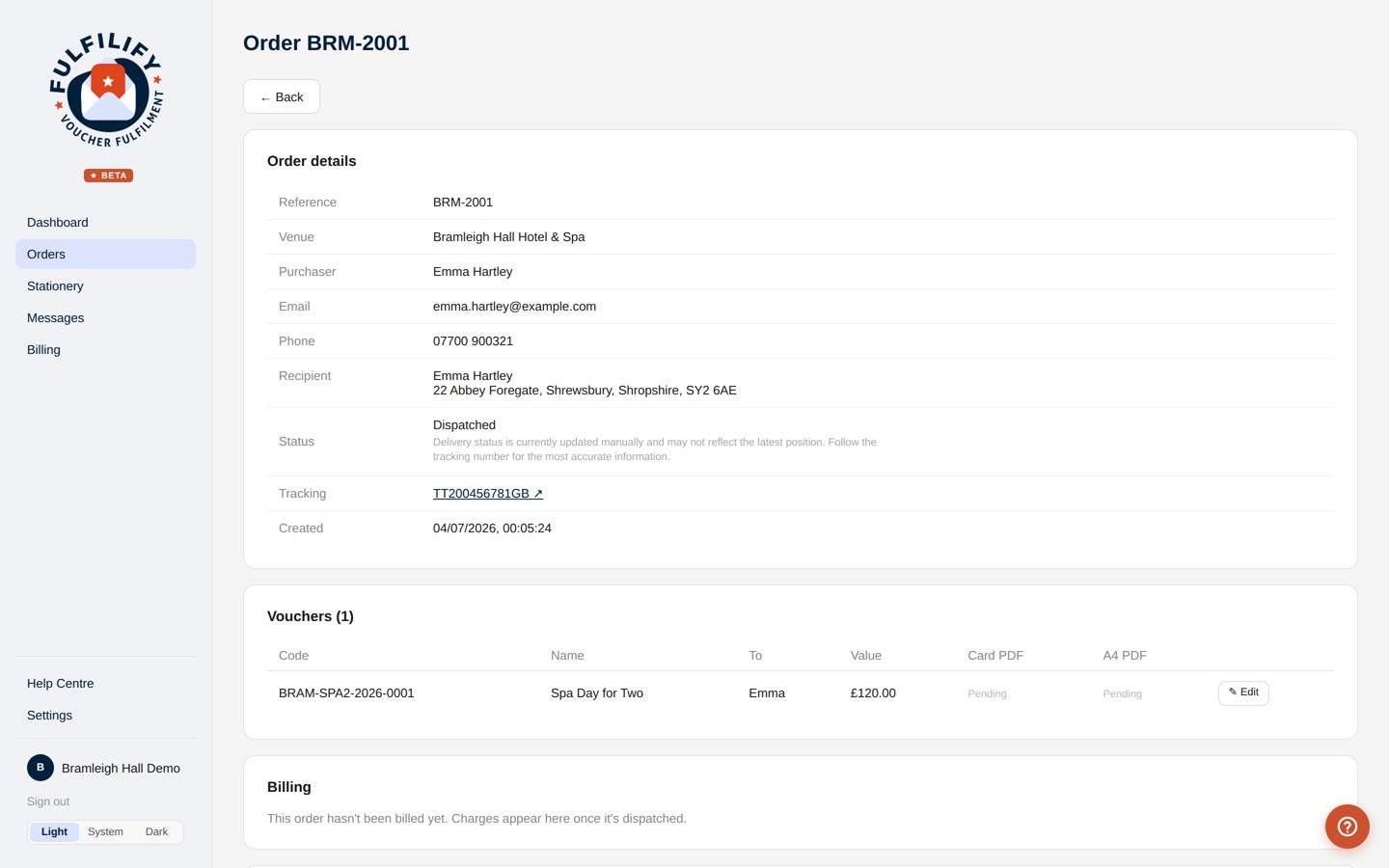Click the recipient address 22 Abbey Foregate
The image size is (1389, 868).
tap(585, 391)
